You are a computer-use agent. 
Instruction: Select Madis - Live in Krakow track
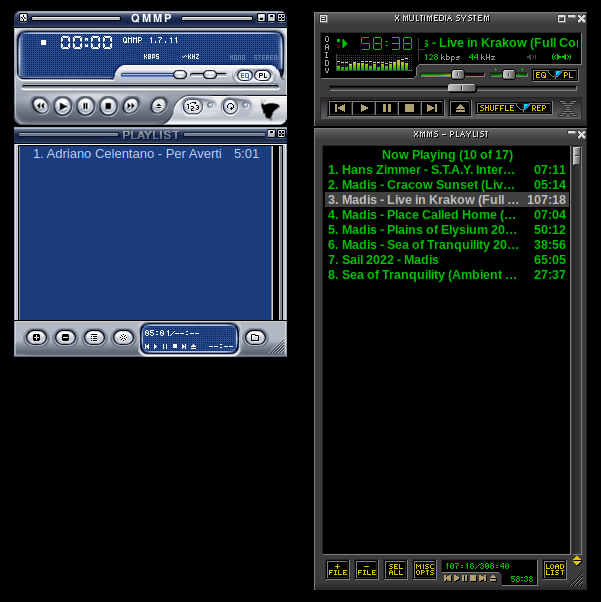(447, 200)
